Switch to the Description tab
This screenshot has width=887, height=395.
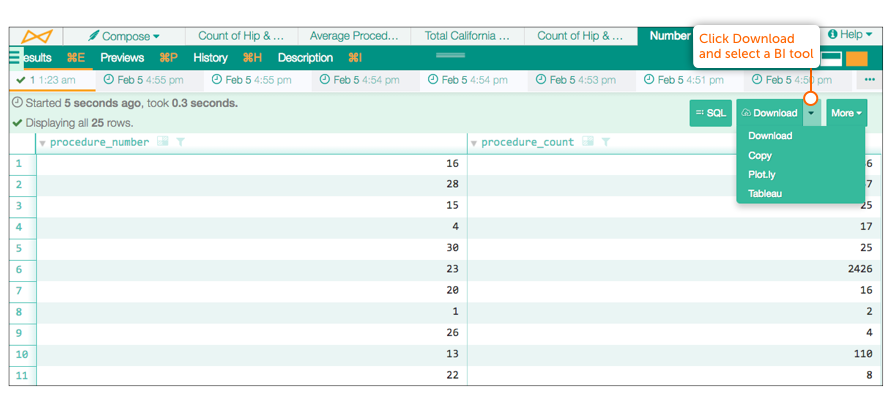pyautogui.click(x=305, y=58)
